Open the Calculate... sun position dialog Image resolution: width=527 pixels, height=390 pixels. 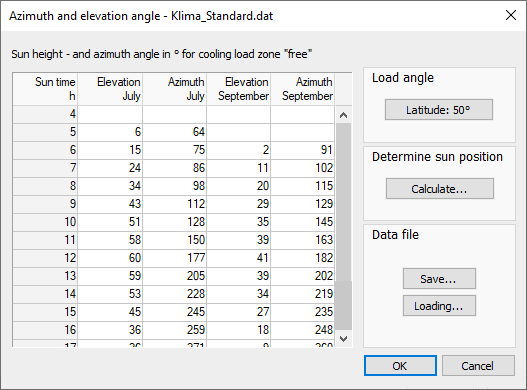click(x=440, y=189)
